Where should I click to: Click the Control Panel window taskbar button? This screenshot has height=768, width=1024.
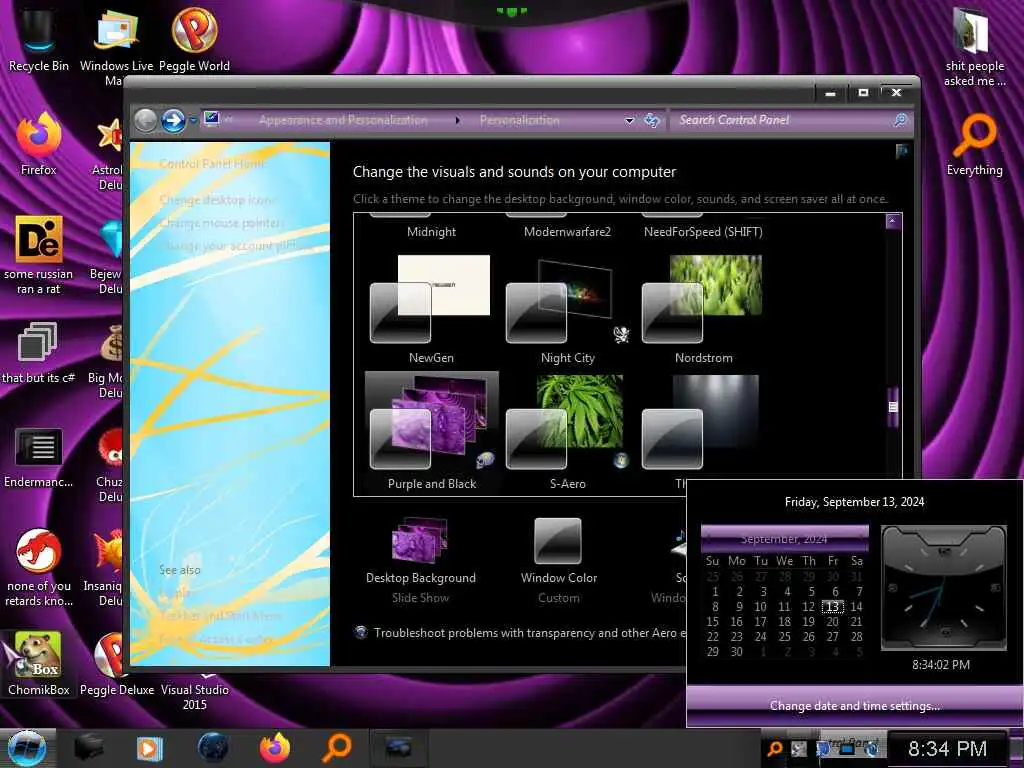[x=398, y=748]
